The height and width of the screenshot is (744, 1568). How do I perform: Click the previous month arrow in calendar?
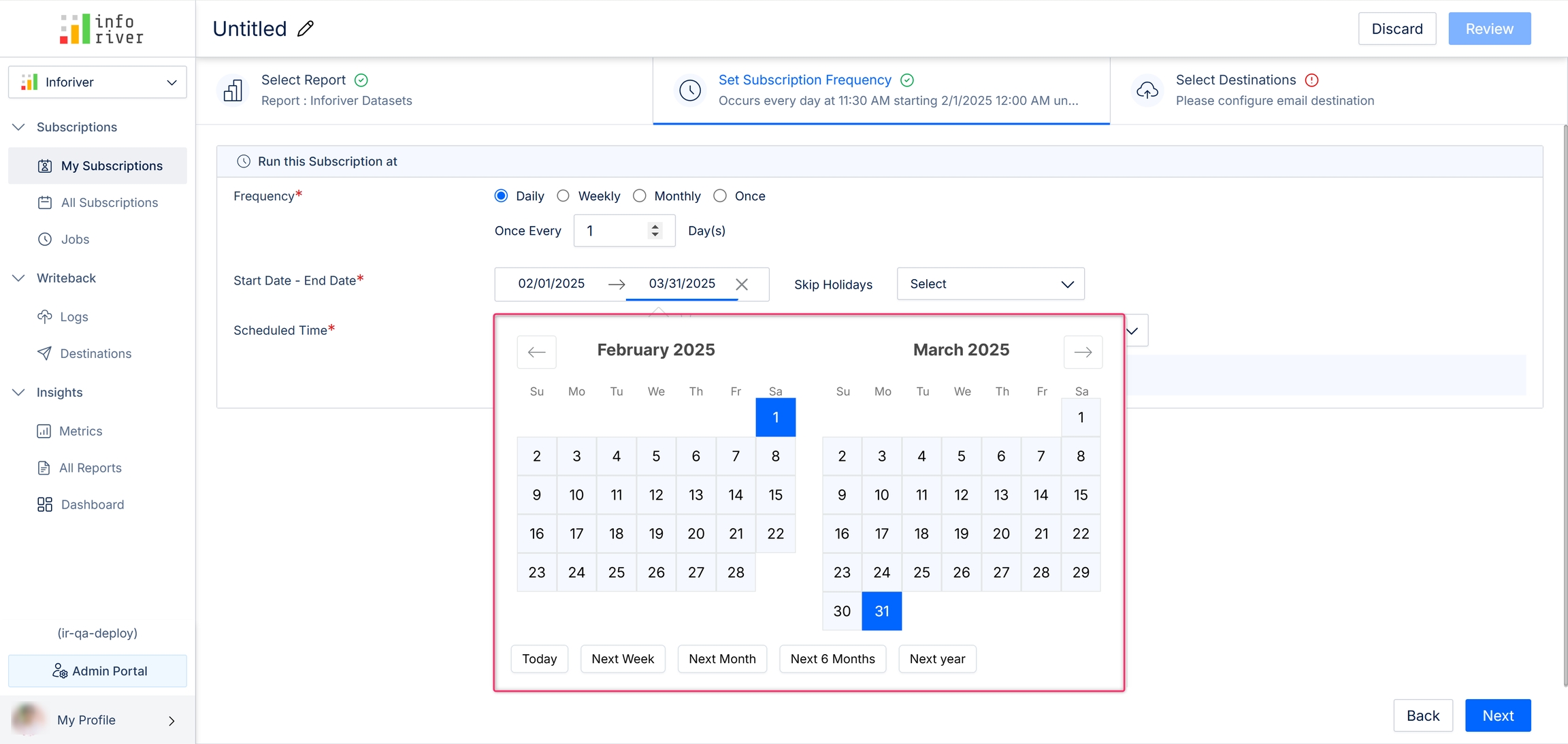pos(536,352)
